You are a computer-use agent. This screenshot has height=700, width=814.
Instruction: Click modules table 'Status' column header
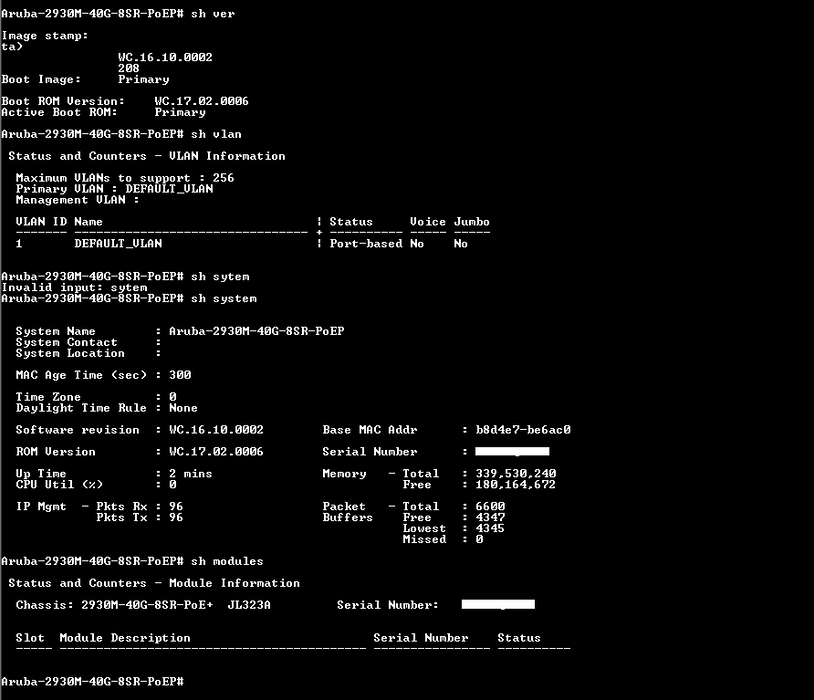pyautogui.click(x=519, y=638)
